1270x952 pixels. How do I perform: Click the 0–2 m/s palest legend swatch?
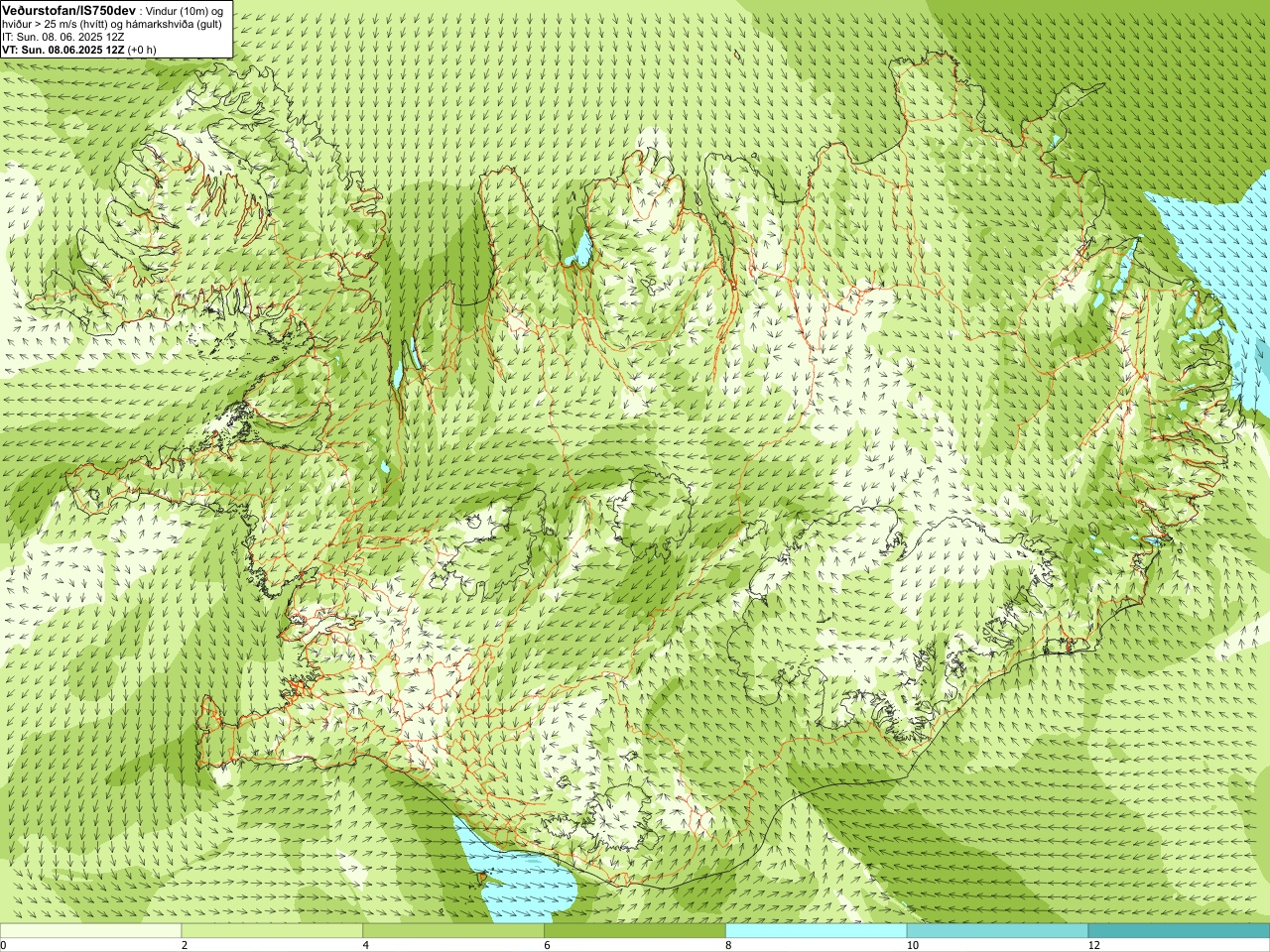point(90,931)
